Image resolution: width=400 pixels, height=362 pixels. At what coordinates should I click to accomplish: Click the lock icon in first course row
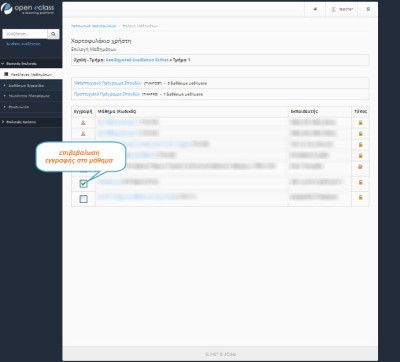360,123
